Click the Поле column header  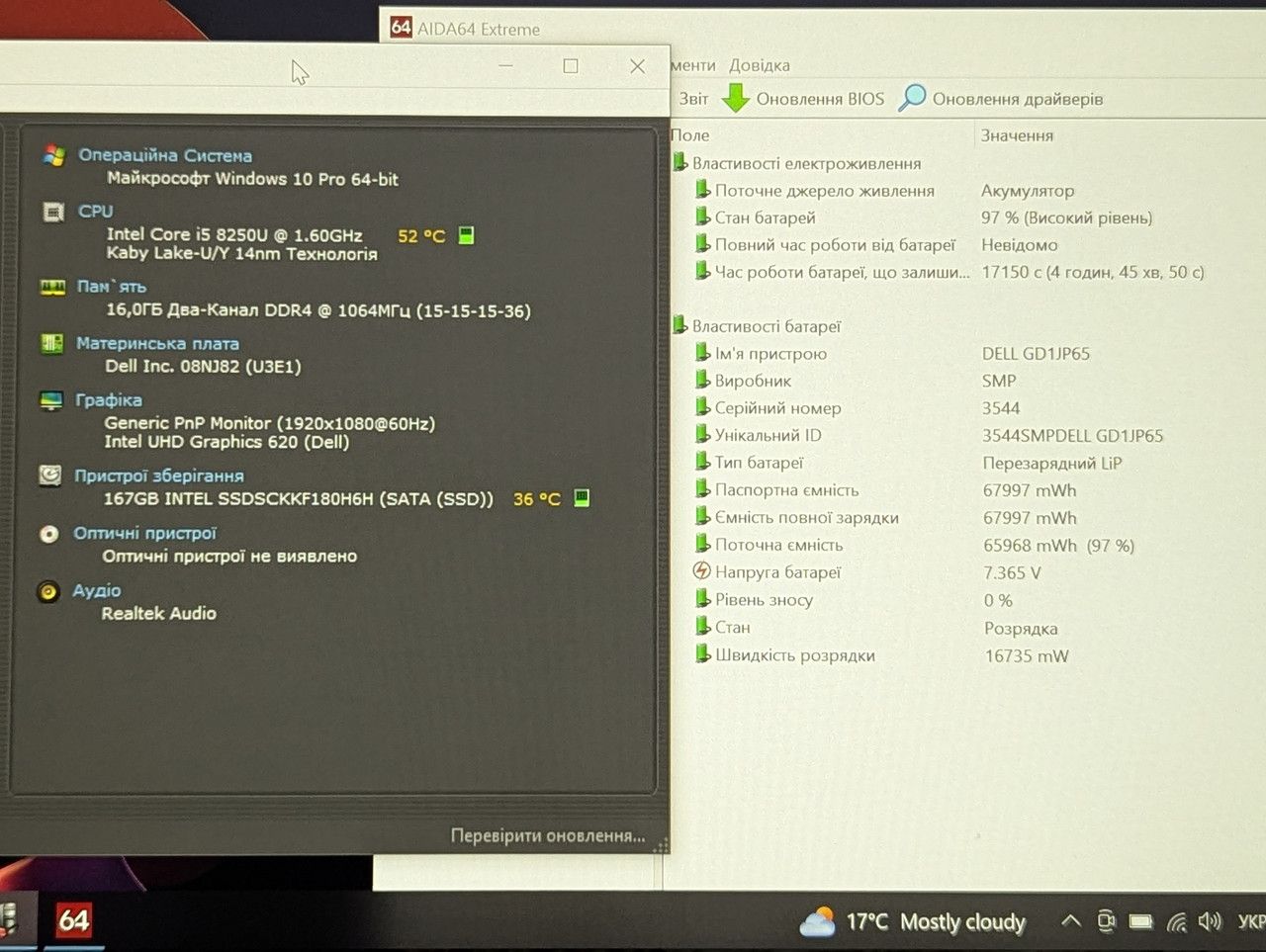(x=690, y=135)
